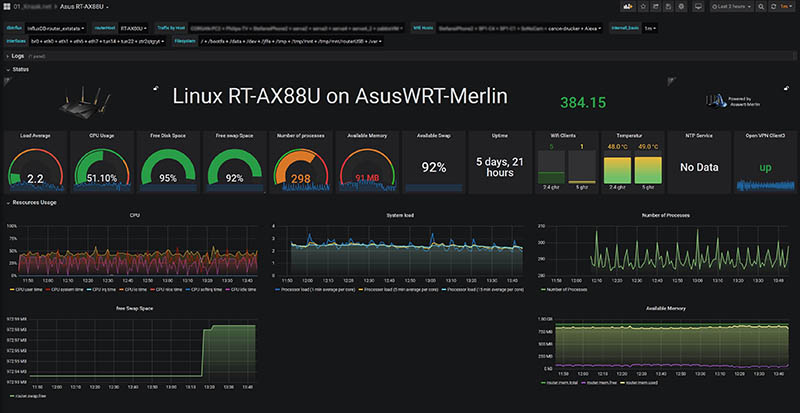Open the dashboards grid icon at top left
Image resolution: width=800 pixels, height=413 pixels.
6,7
